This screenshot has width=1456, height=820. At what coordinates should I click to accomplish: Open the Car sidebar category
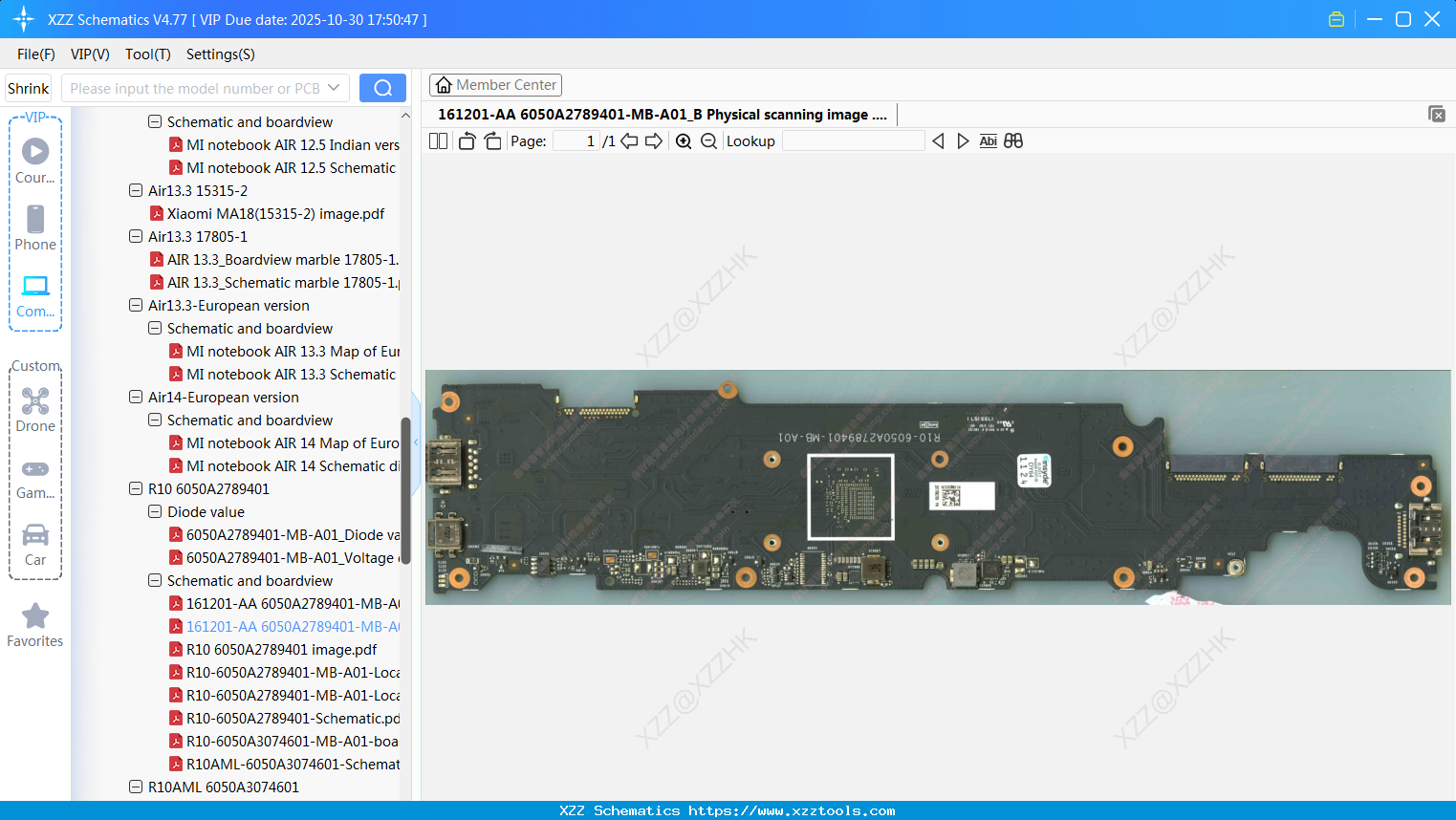point(35,545)
